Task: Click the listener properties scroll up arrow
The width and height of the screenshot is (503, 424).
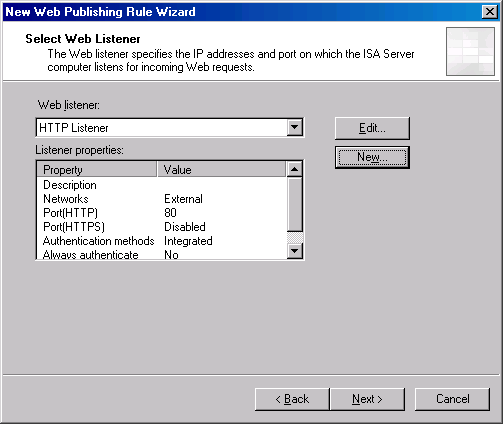Action: click(294, 169)
